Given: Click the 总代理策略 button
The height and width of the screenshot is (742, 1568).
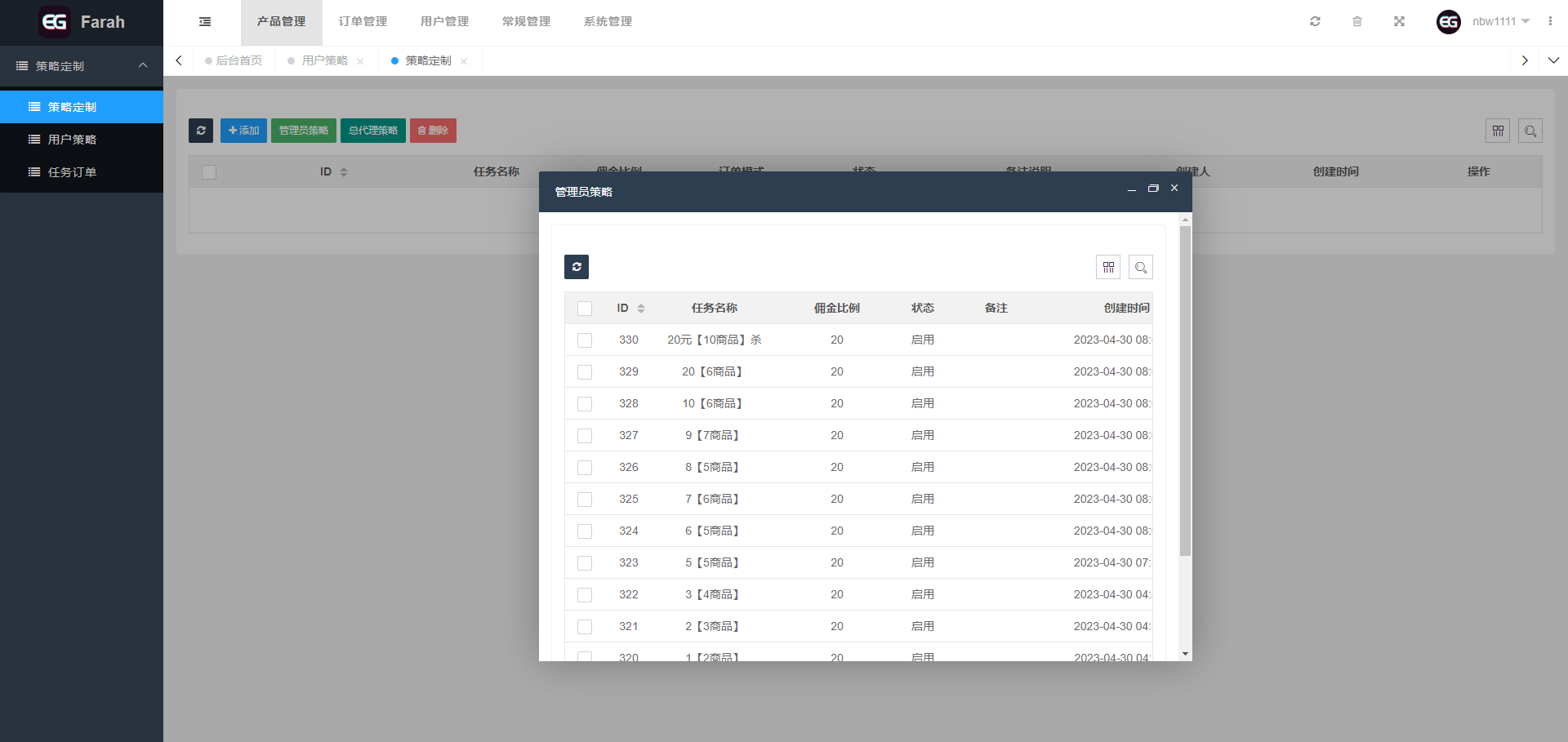Looking at the screenshot, I should pos(372,131).
